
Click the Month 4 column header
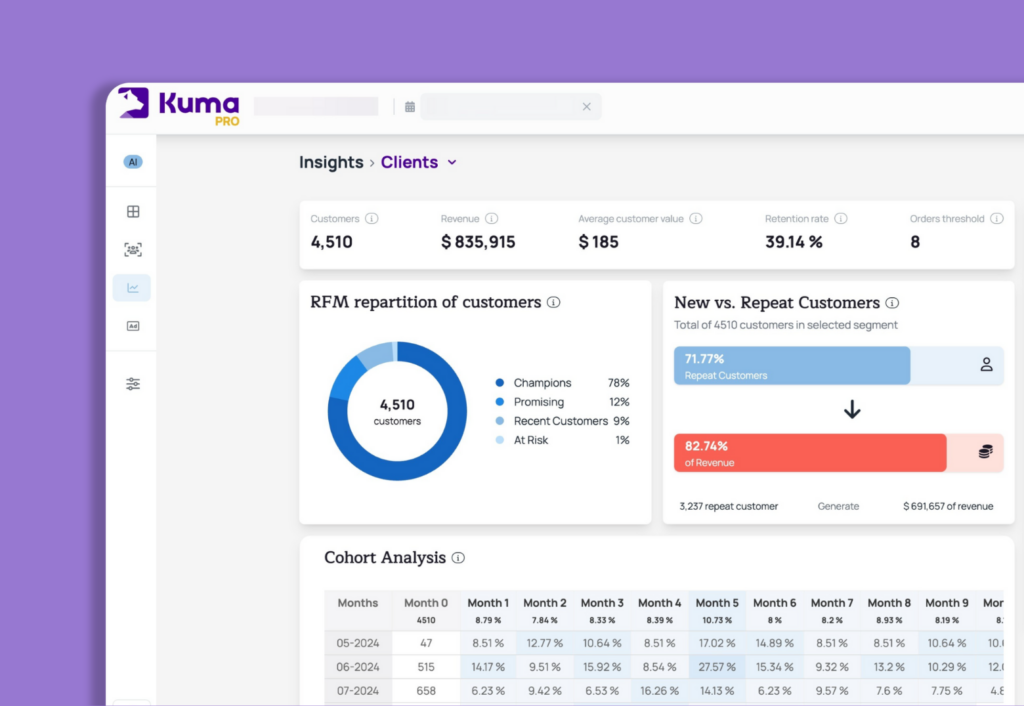click(660, 610)
